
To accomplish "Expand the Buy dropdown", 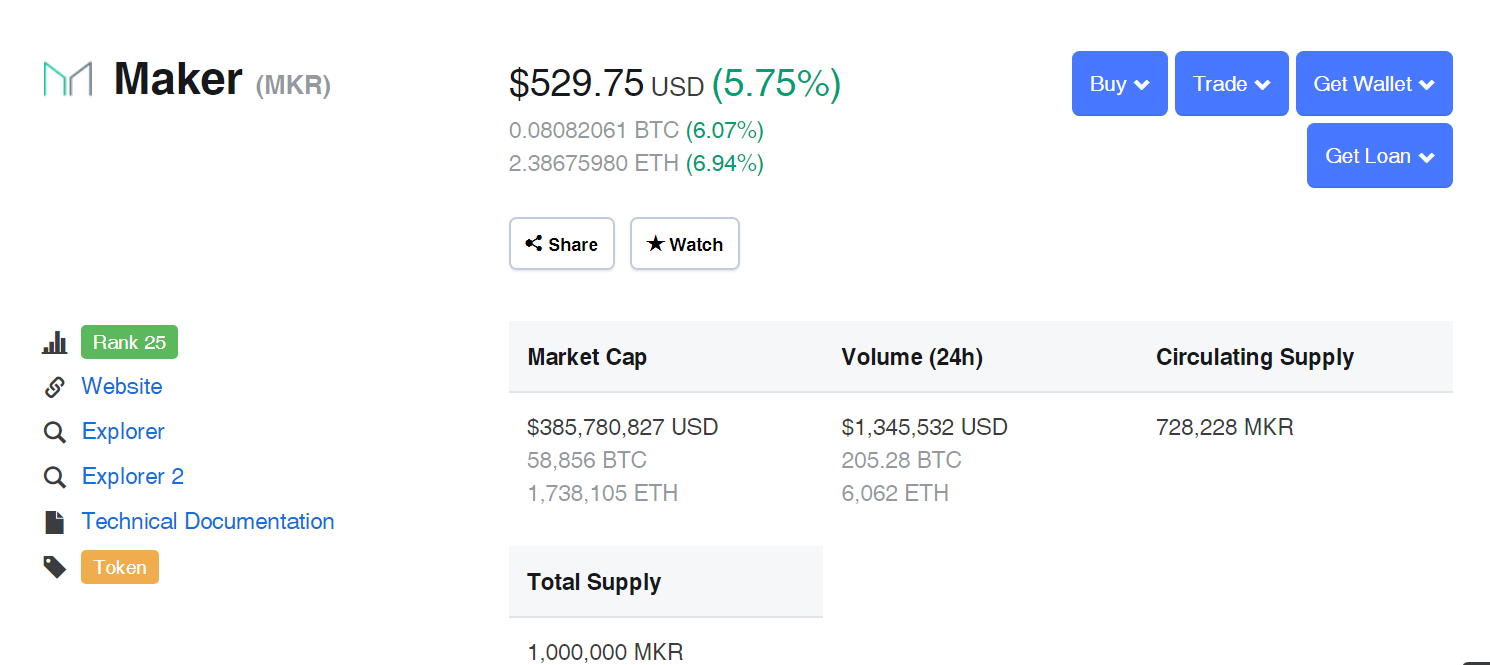I will [1119, 84].
